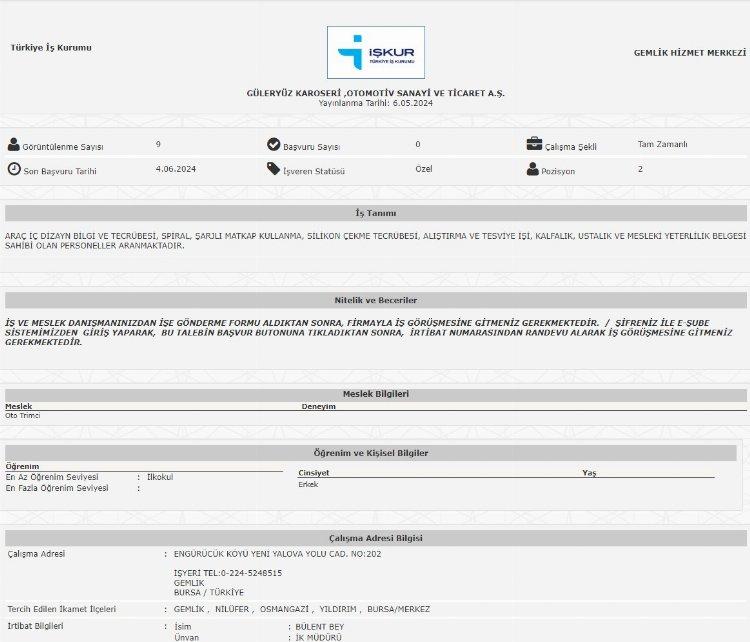Click the workplace phone number line
This screenshot has height=642, width=750.
[228, 573]
